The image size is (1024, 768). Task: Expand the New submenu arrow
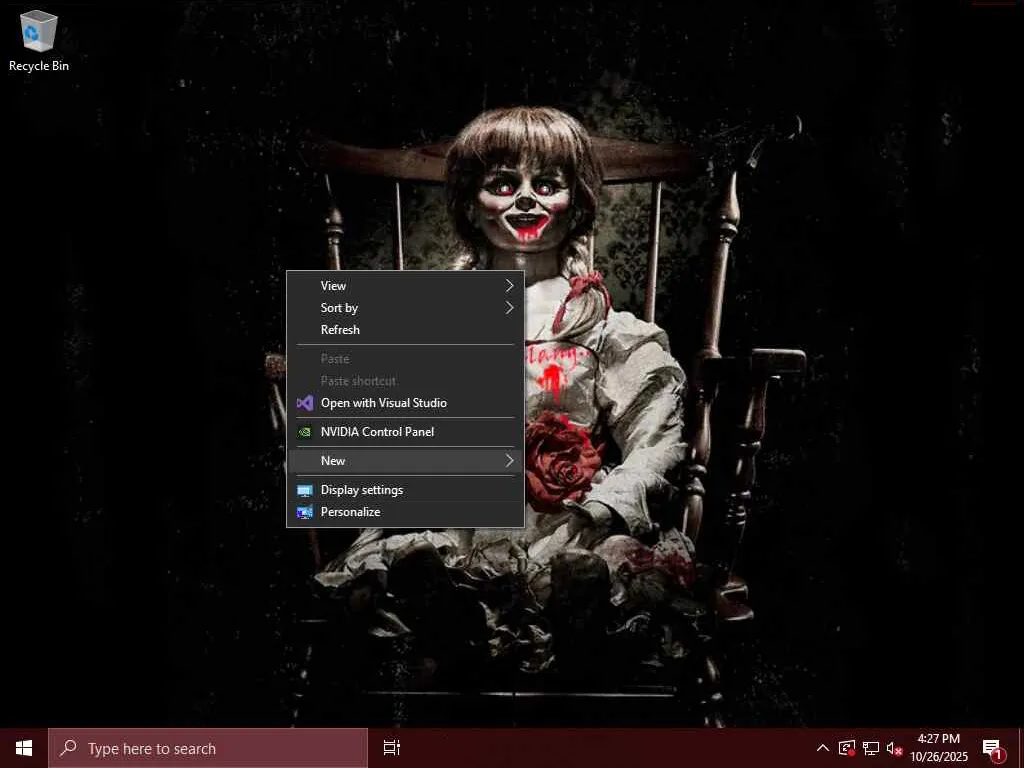point(509,460)
